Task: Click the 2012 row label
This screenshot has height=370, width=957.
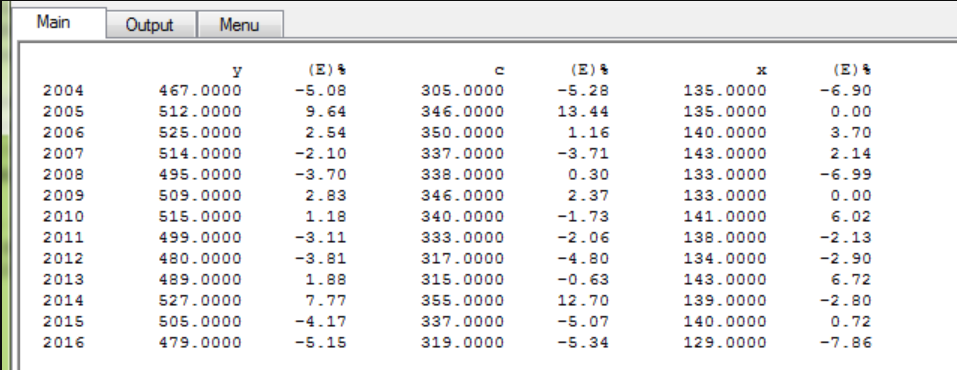Action: point(63,259)
